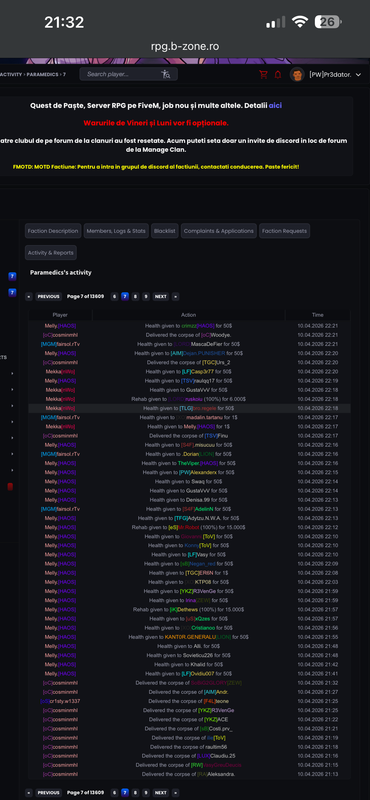Open [sB]cr1sty.w1337 in Player column

pos(60,702)
